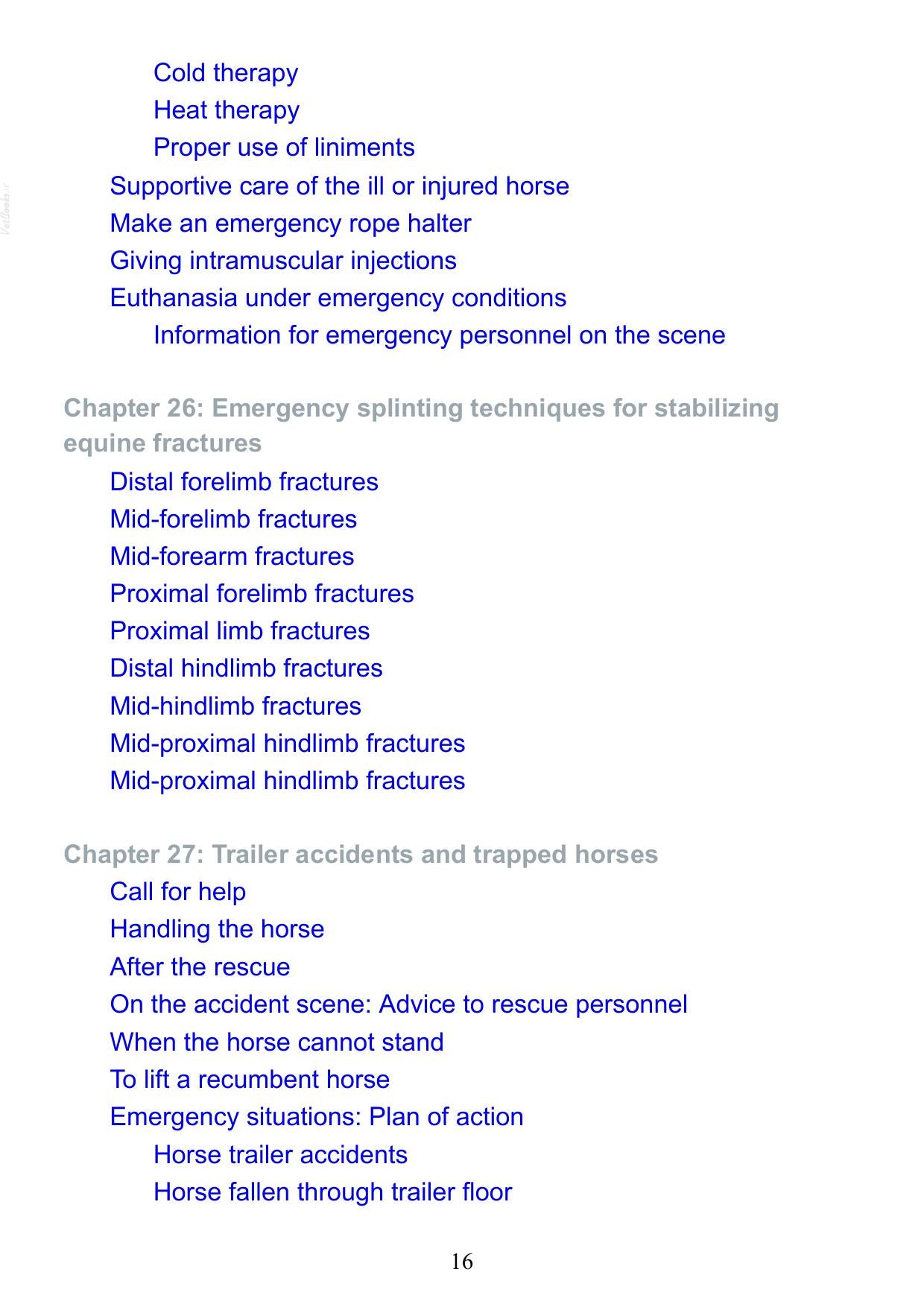Go to Distal forelimb fractures
The height and width of the screenshot is (1307, 924).
pyautogui.click(x=244, y=482)
